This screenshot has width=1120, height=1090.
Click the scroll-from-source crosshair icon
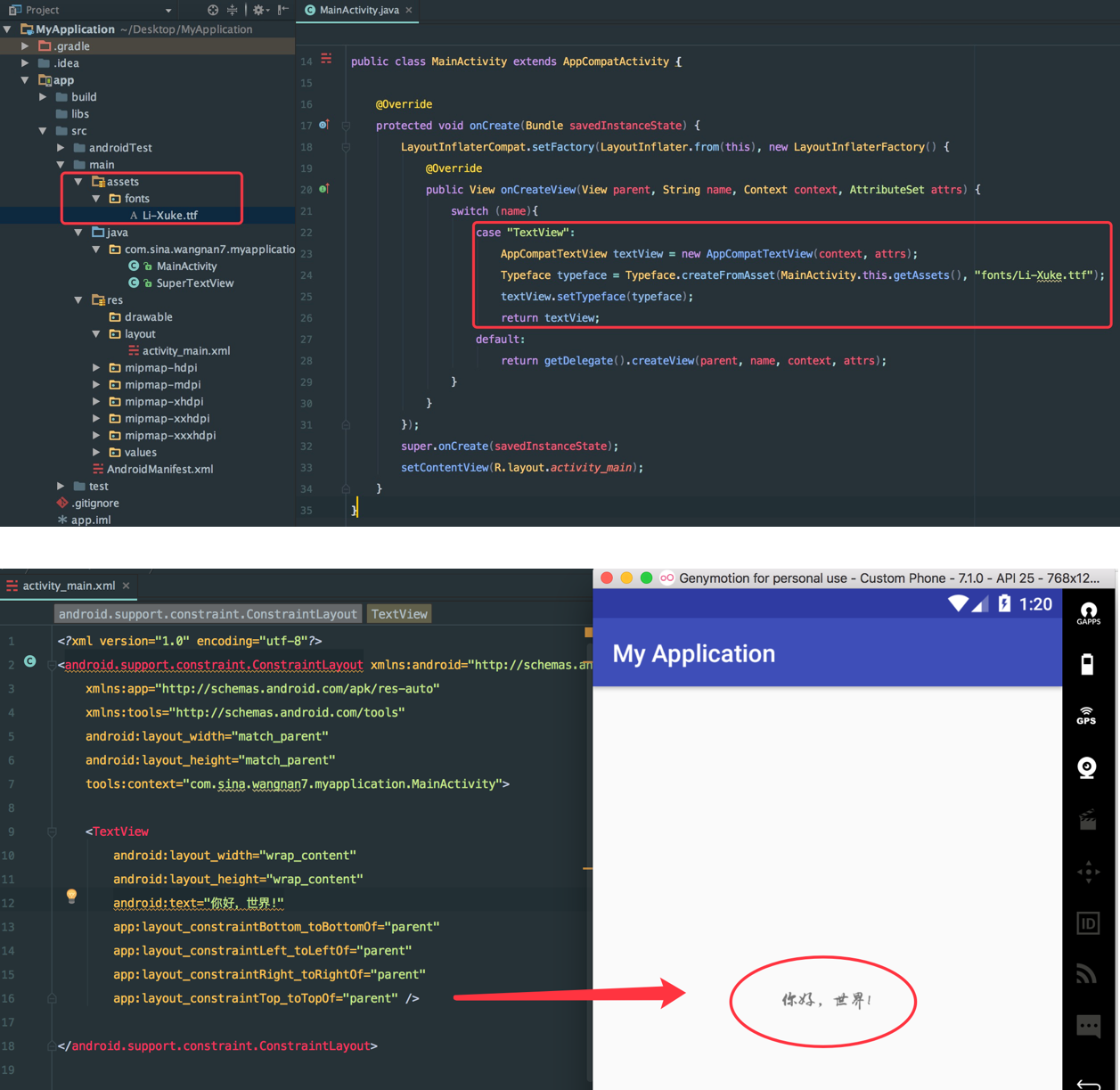(213, 10)
